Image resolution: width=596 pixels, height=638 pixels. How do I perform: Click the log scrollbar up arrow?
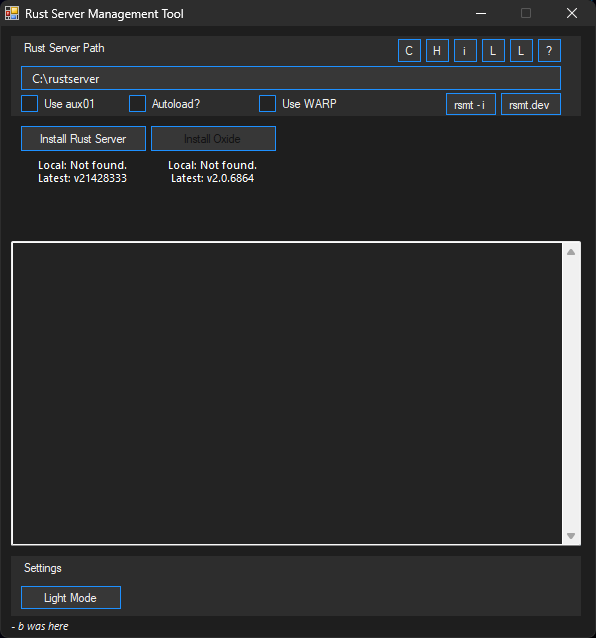coord(571,252)
